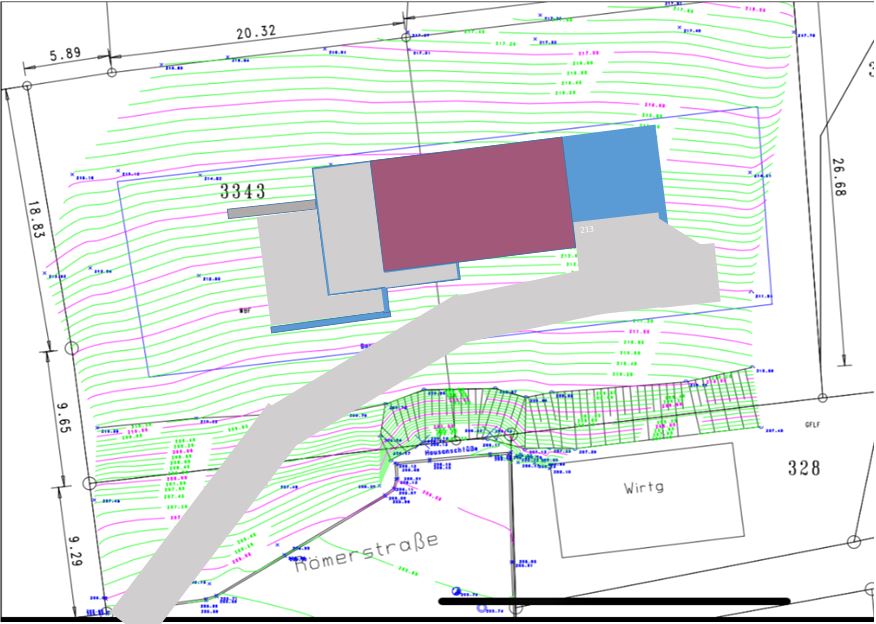Click the white 213 elevation label
The image size is (876, 624).
586,229
